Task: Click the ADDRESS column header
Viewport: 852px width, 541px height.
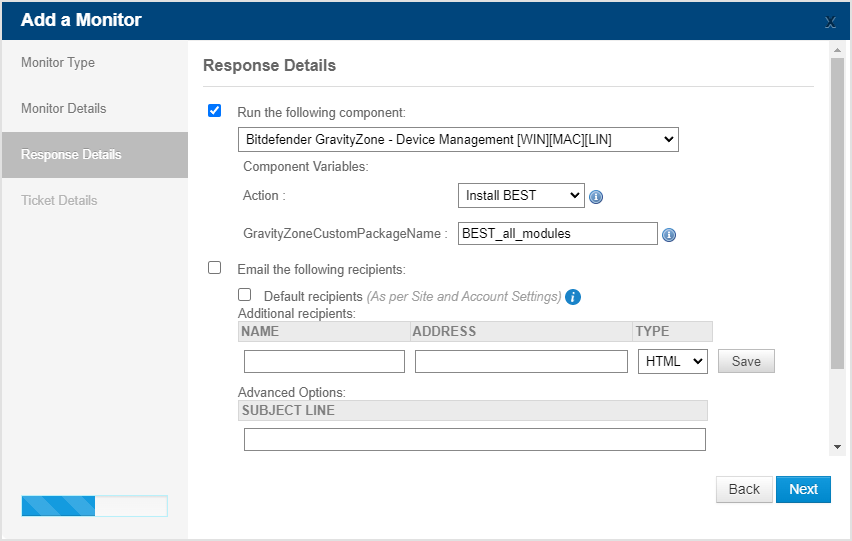Action: 521,331
